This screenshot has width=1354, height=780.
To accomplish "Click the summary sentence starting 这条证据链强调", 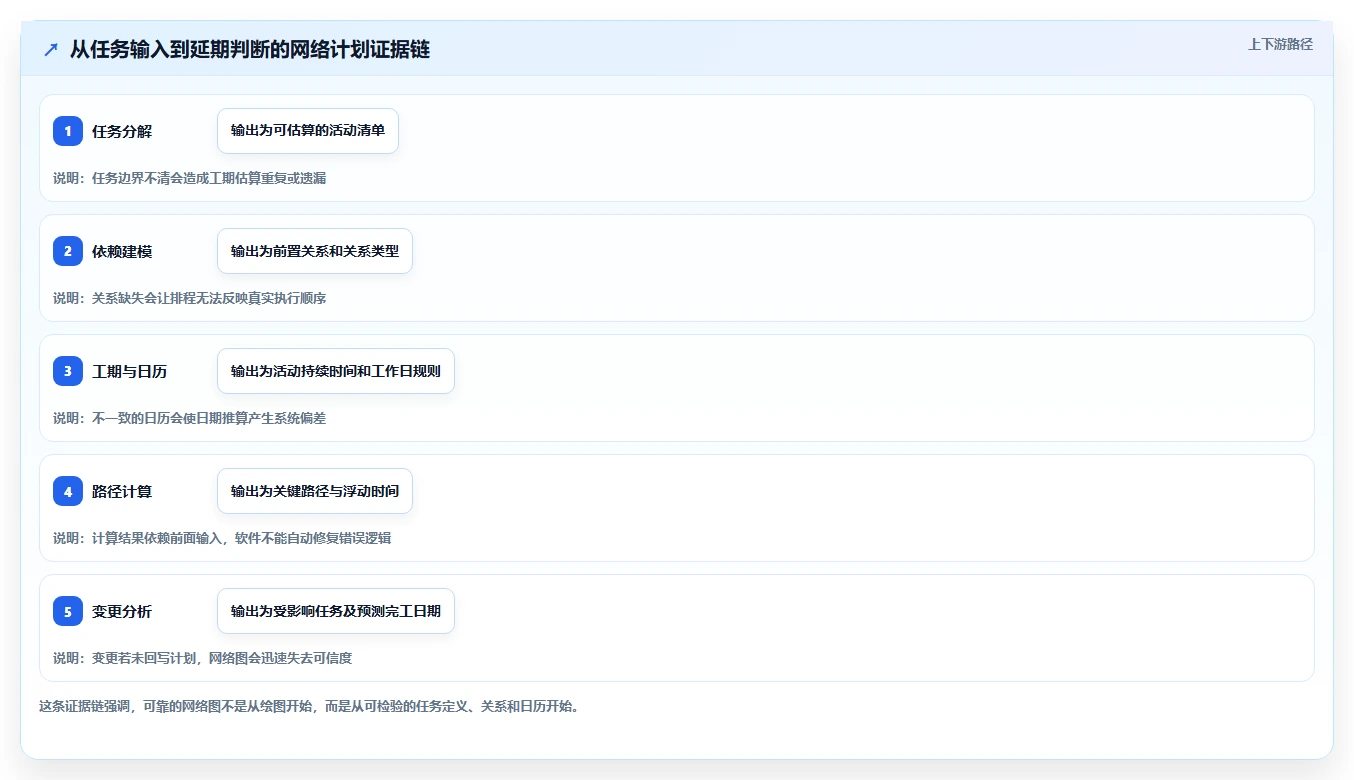I will (309, 706).
